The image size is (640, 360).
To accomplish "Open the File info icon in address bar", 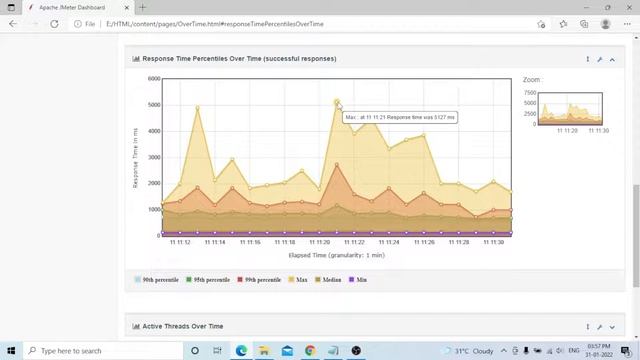I will tap(78, 24).
